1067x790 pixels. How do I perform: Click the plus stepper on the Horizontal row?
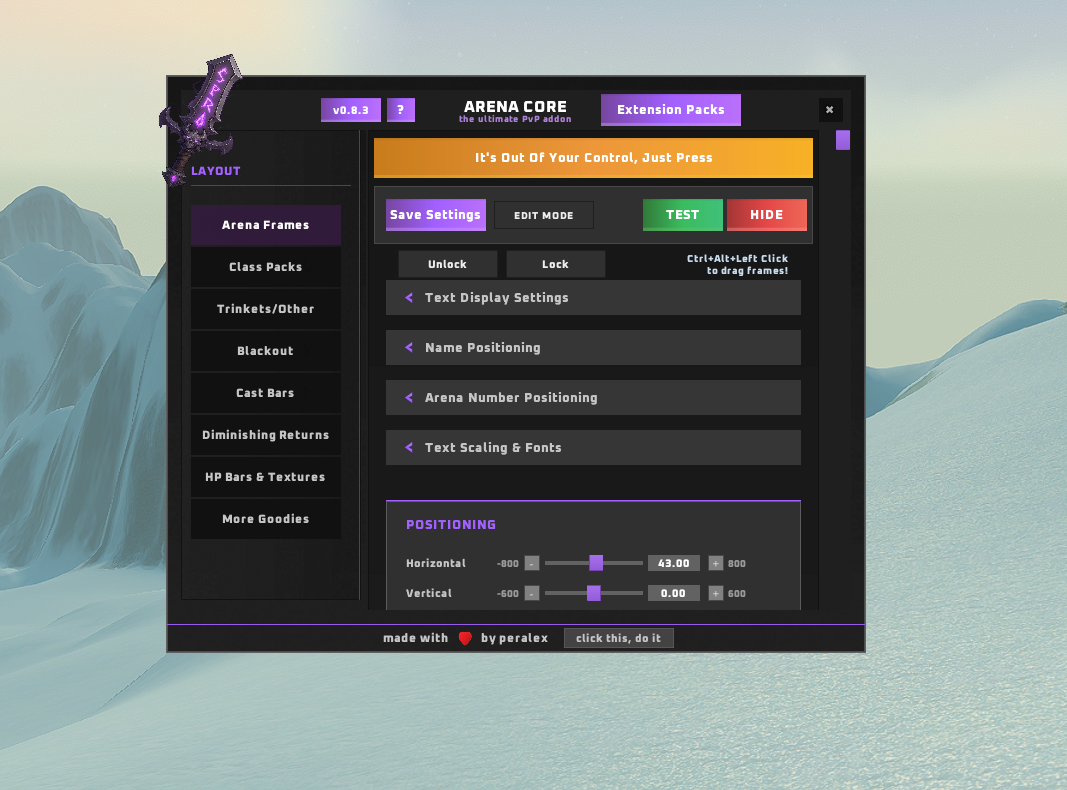[715, 563]
